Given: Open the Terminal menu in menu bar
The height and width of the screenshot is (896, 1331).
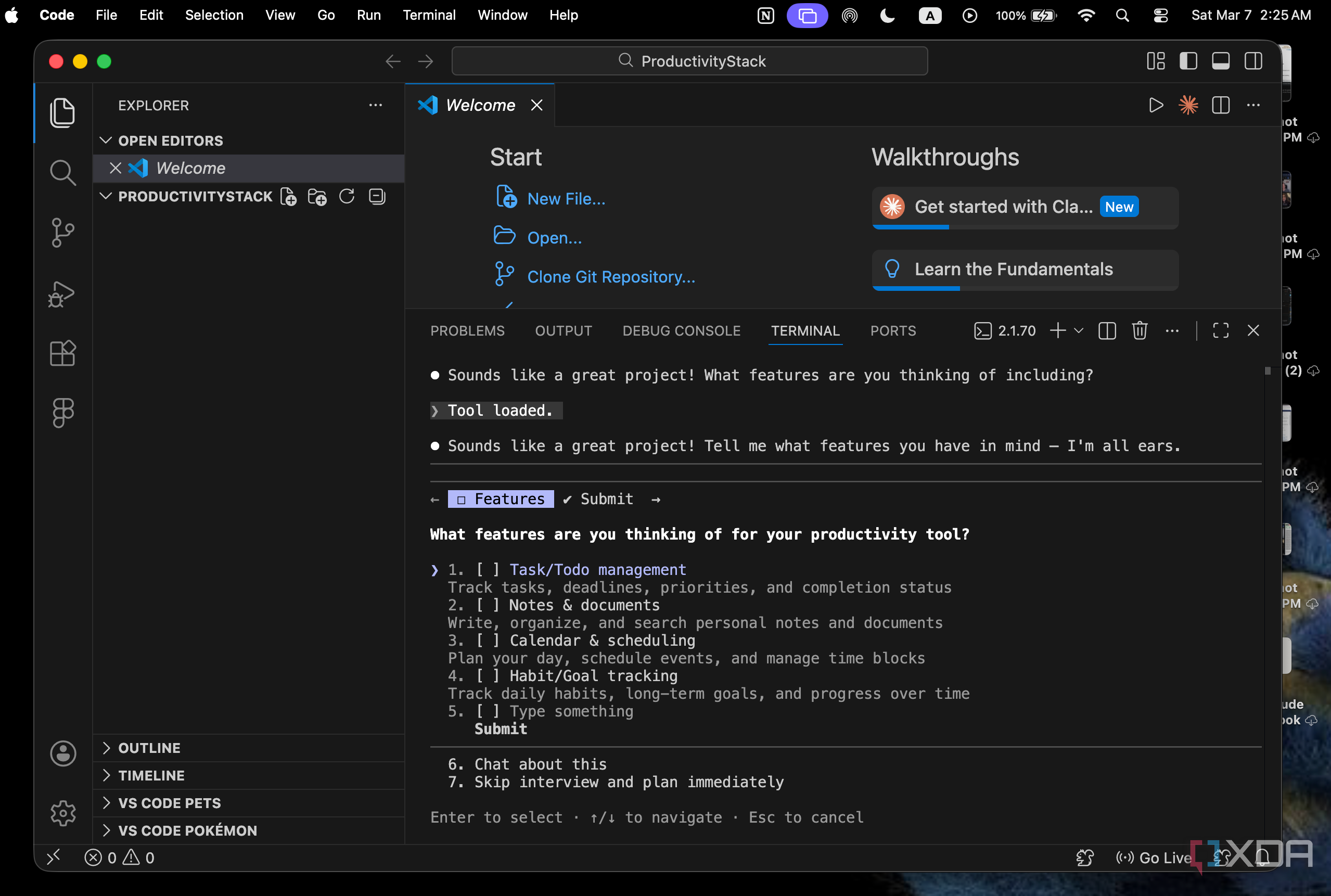Looking at the screenshot, I should click(429, 15).
